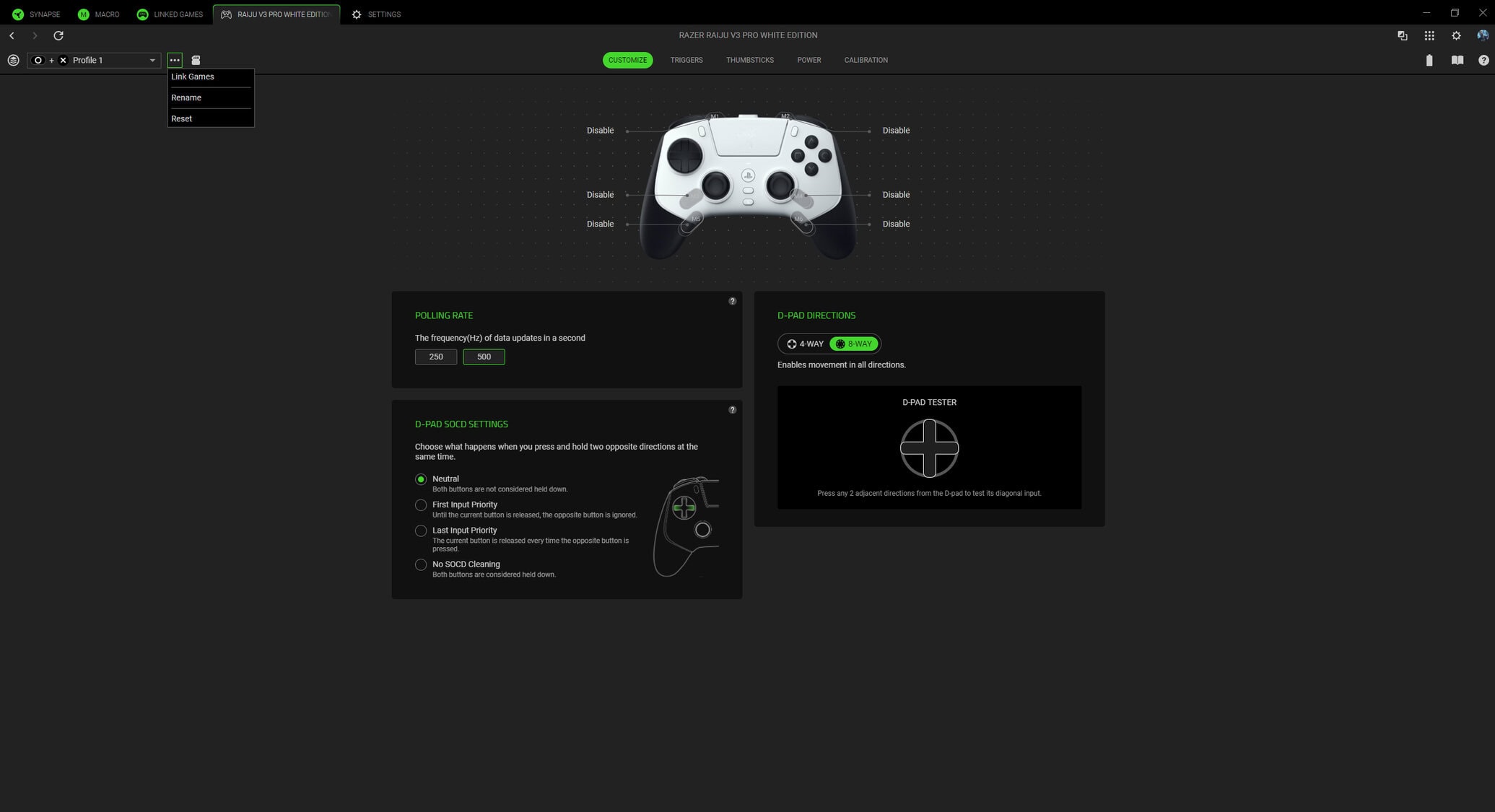Click the back navigation arrow
This screenshot has height=812, width=1495.
12,35
